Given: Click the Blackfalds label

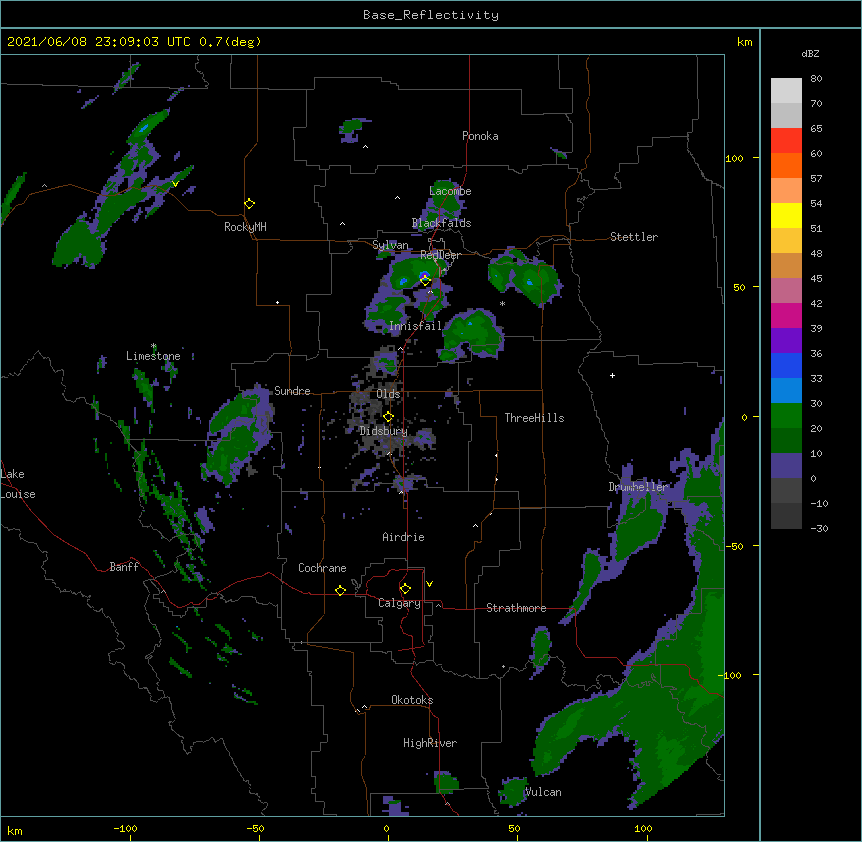Looking at the screenshot, I should point(441,223).
